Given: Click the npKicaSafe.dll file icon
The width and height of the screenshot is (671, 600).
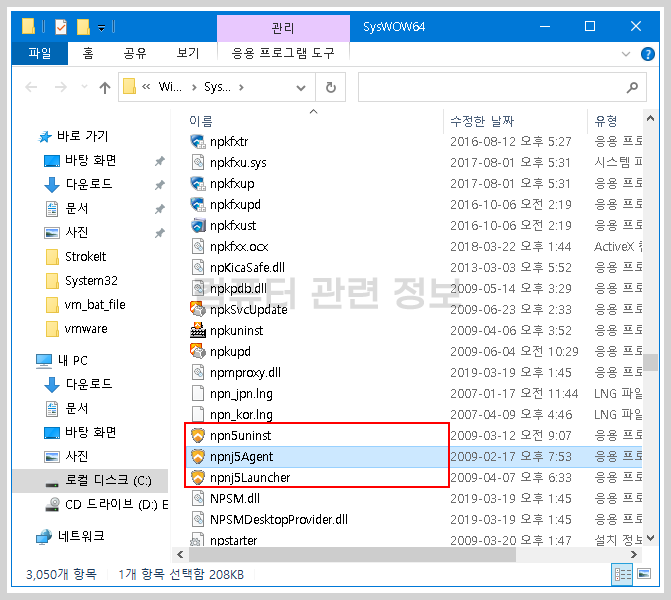Looking at the screenshot, I should [x=197, y=267].
